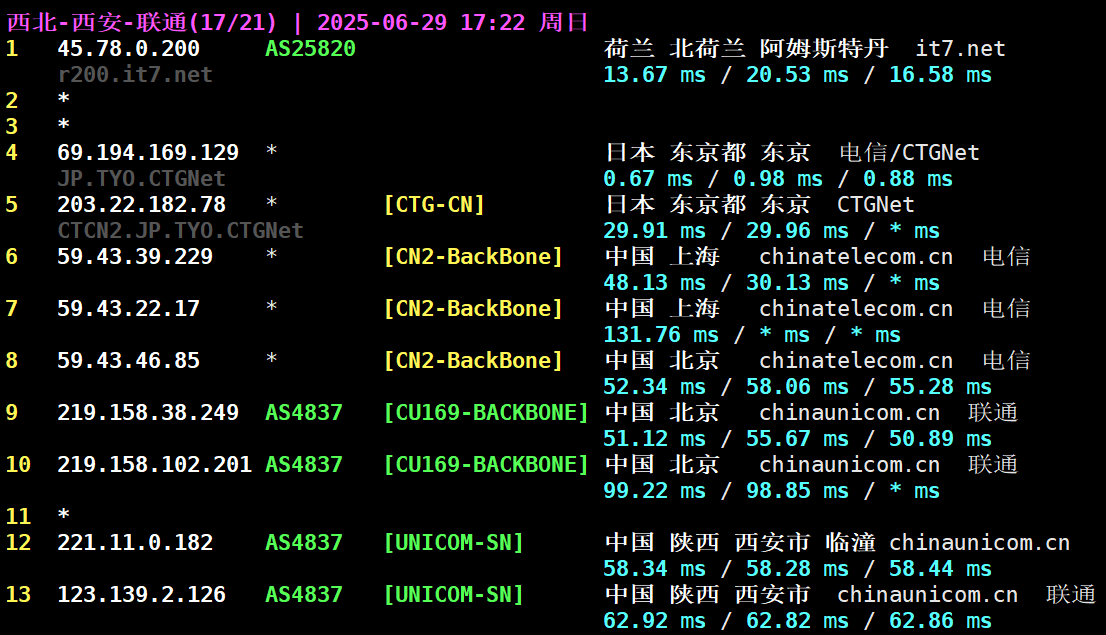1106x635 pixels.
Task: Select latency 13.67 ms on hop 1
Action: click(654, 75)
